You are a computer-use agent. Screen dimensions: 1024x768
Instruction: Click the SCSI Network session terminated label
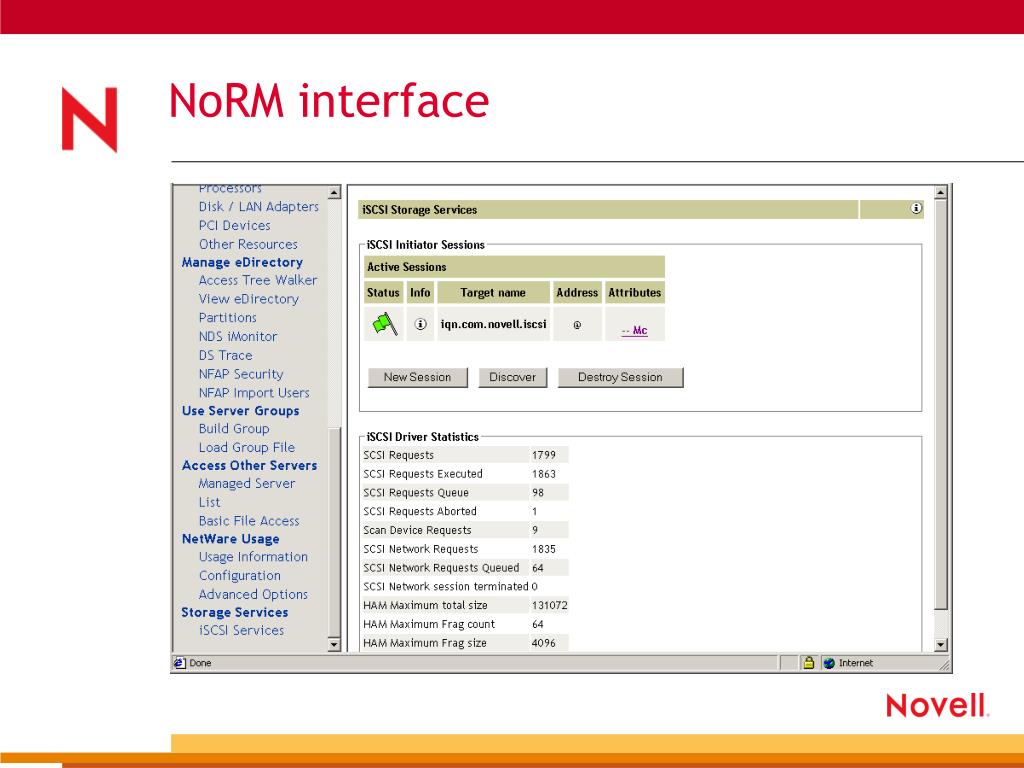pyautogui.click(x=446, y=586)
